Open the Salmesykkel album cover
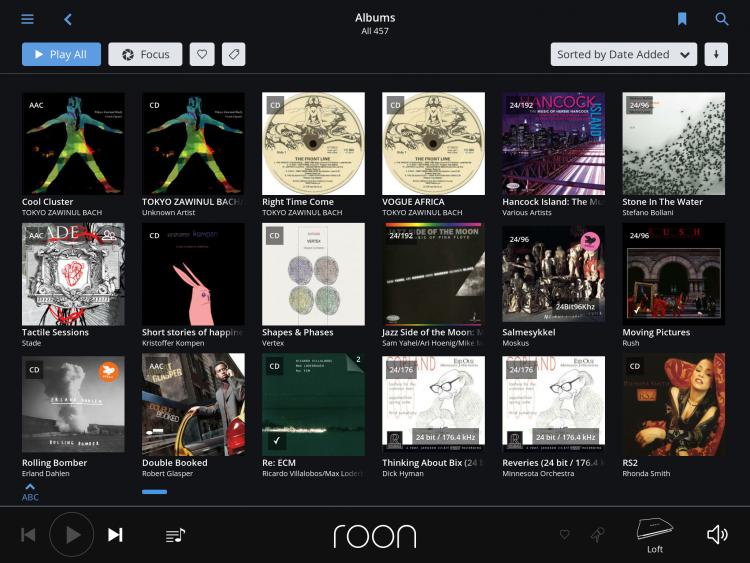750x563 pixels. (553, 274)
